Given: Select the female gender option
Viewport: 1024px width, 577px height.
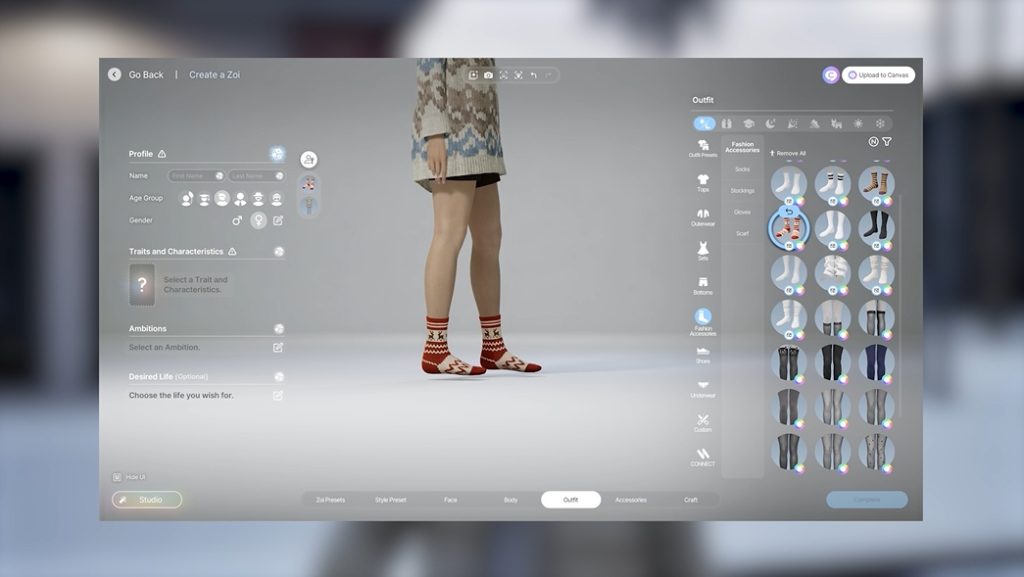Looking at the screenshot, I should tap(259, 220).
